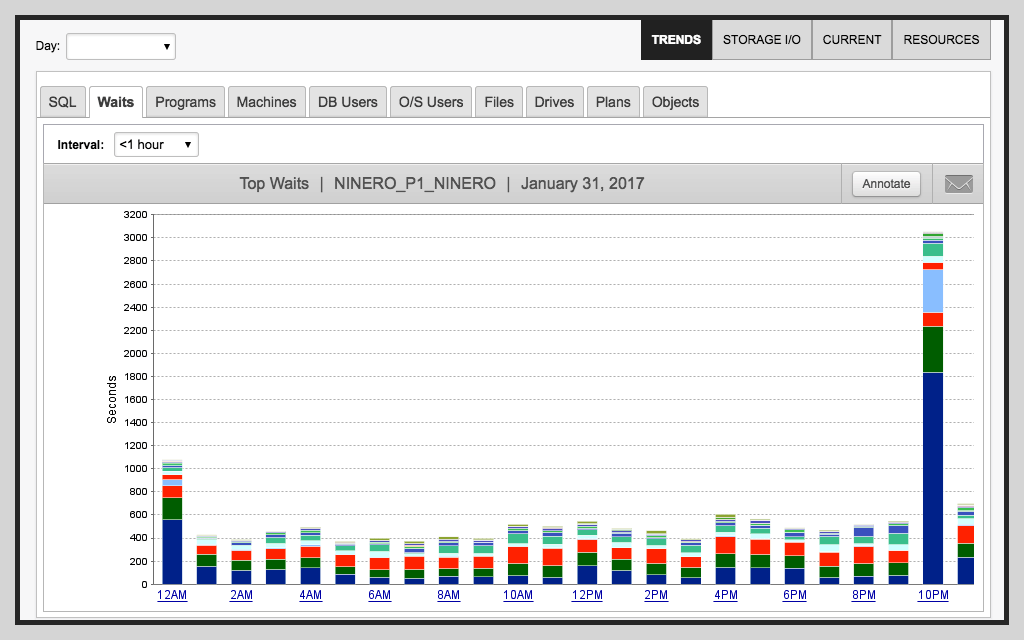Open the SQL tab
Image resolution: width=1024 pixels, height=640 pixels.
(62, 101)
